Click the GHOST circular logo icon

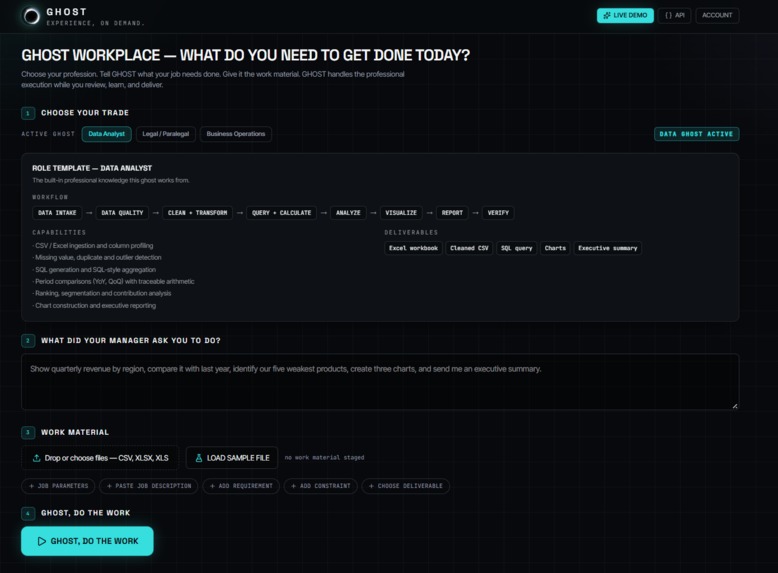[x=31, y=16]
